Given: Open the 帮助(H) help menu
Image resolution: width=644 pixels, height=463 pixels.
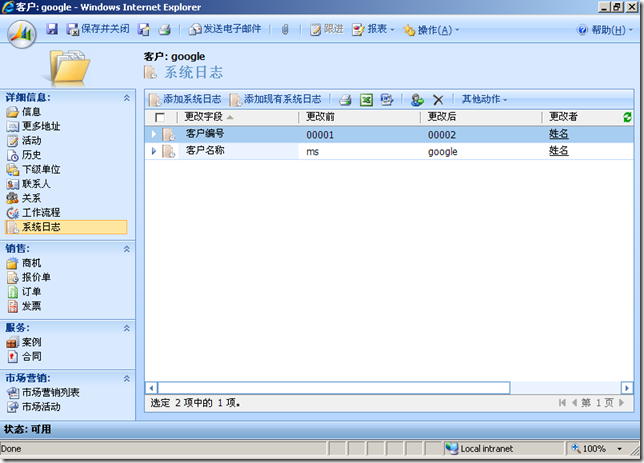Looking at the screenshot, I should (605, 30).
